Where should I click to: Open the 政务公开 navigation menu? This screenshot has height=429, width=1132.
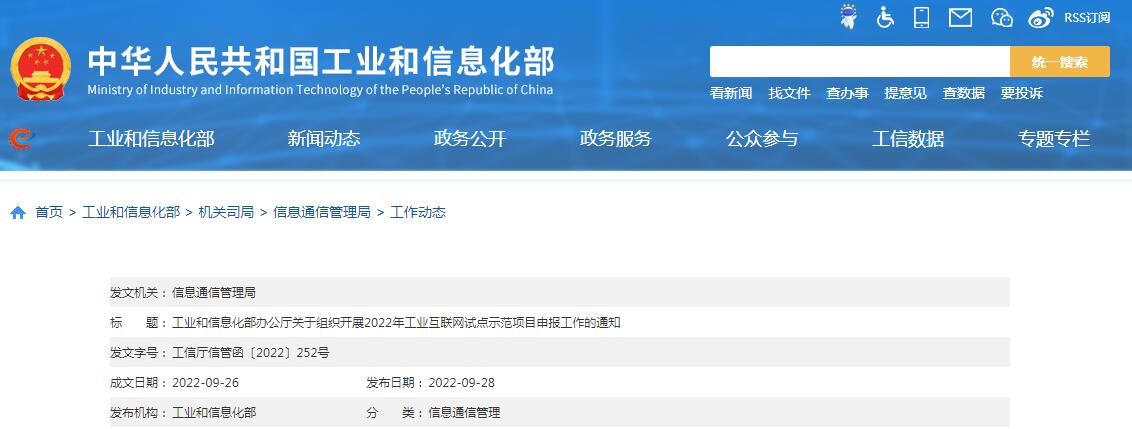click(x=470, y=139)
